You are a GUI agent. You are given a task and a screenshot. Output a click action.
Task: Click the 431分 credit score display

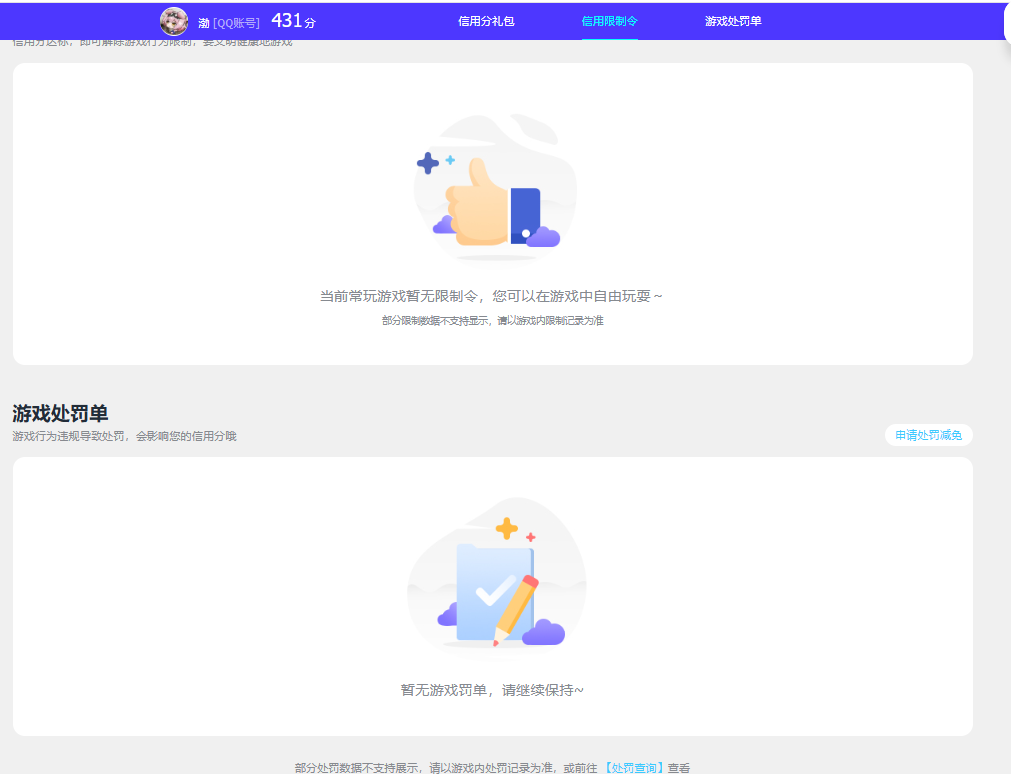[291, 19]
